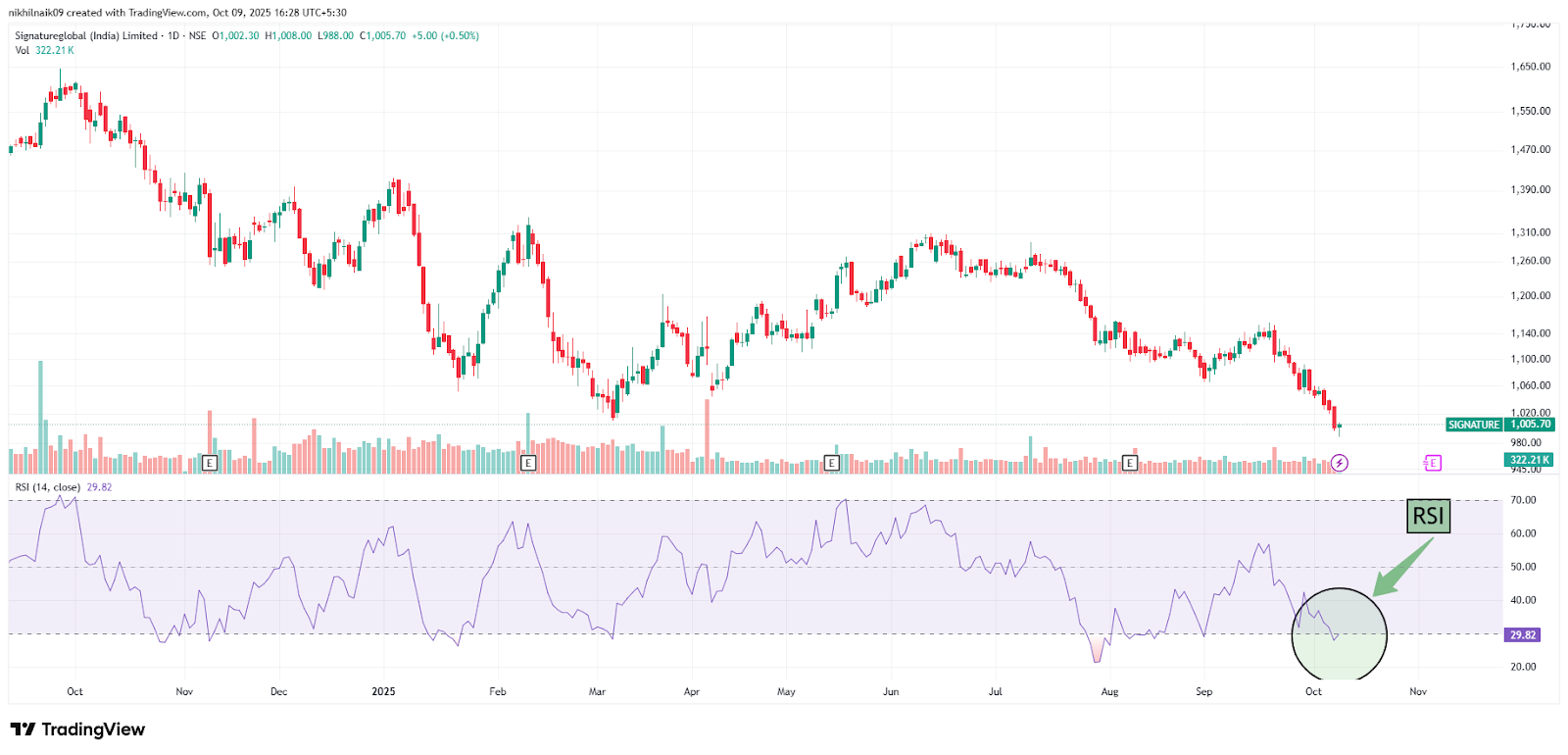This screenshot has height=755, width=1568.
Task: Click the Vol indicator legend label
Action: [23, 50]
